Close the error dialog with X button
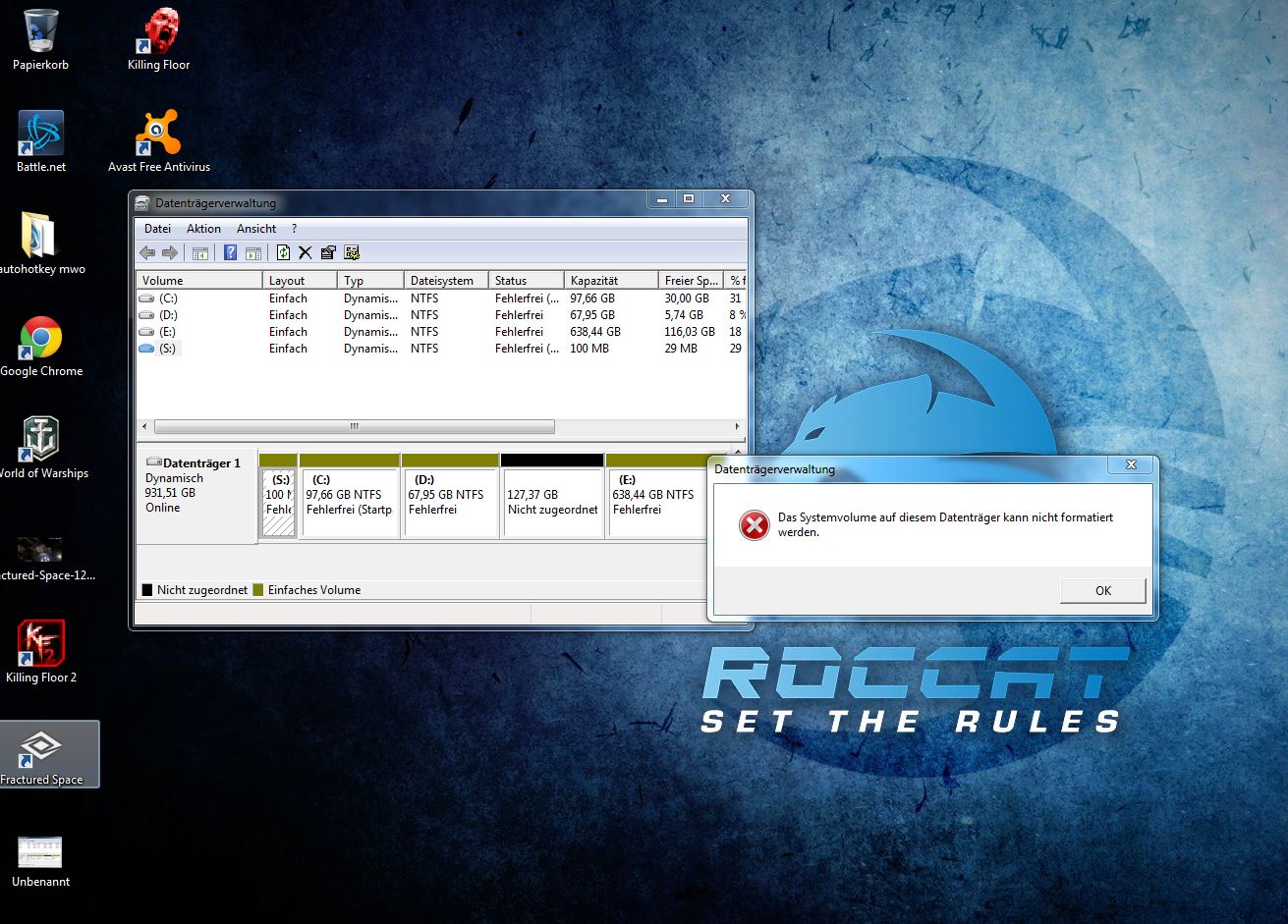The height and width of the screenshot is (924, 1288). [x=1131, y=465]
